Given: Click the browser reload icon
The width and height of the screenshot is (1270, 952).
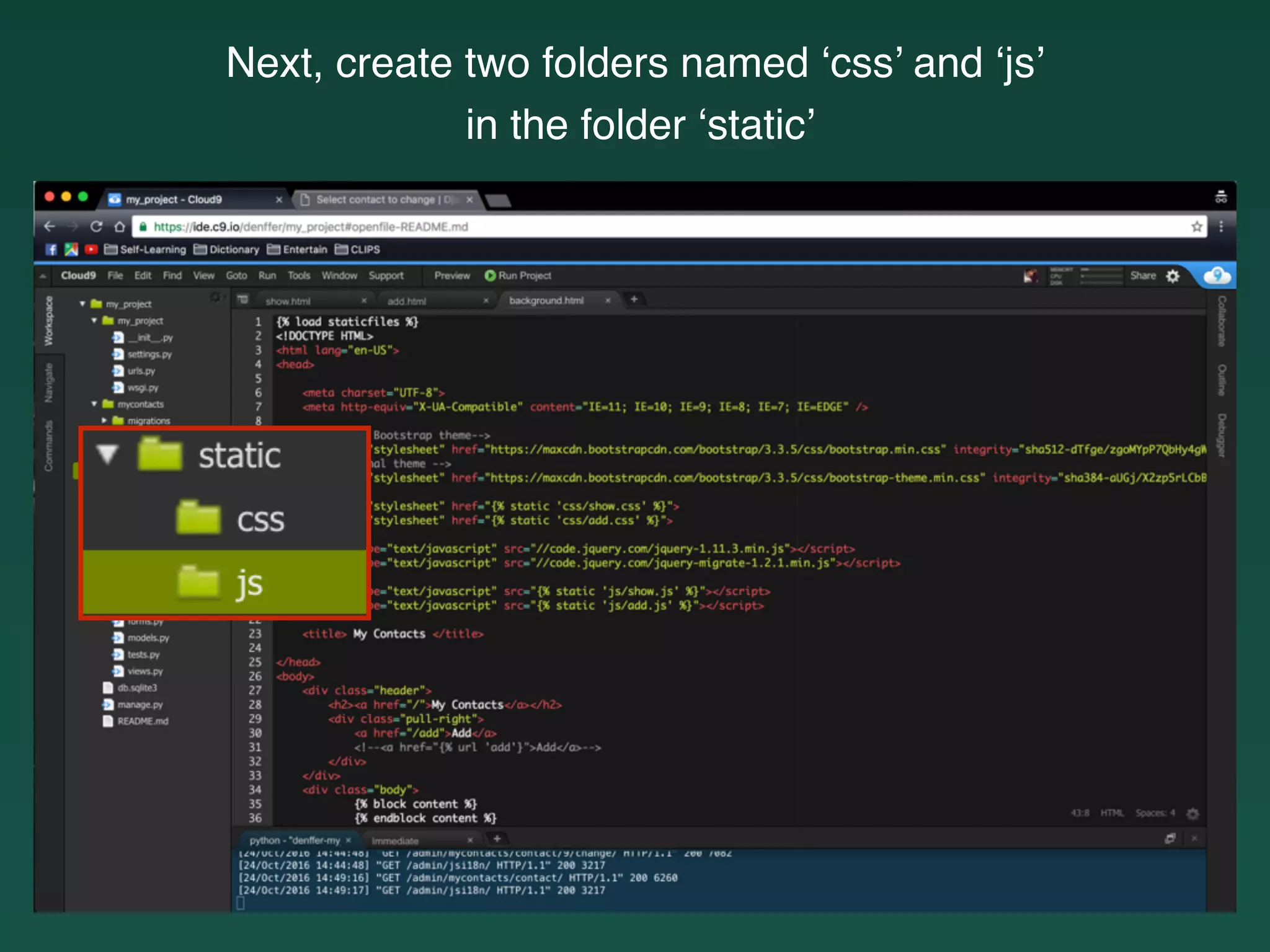Looking at the screenshot, I should point(96,227).
